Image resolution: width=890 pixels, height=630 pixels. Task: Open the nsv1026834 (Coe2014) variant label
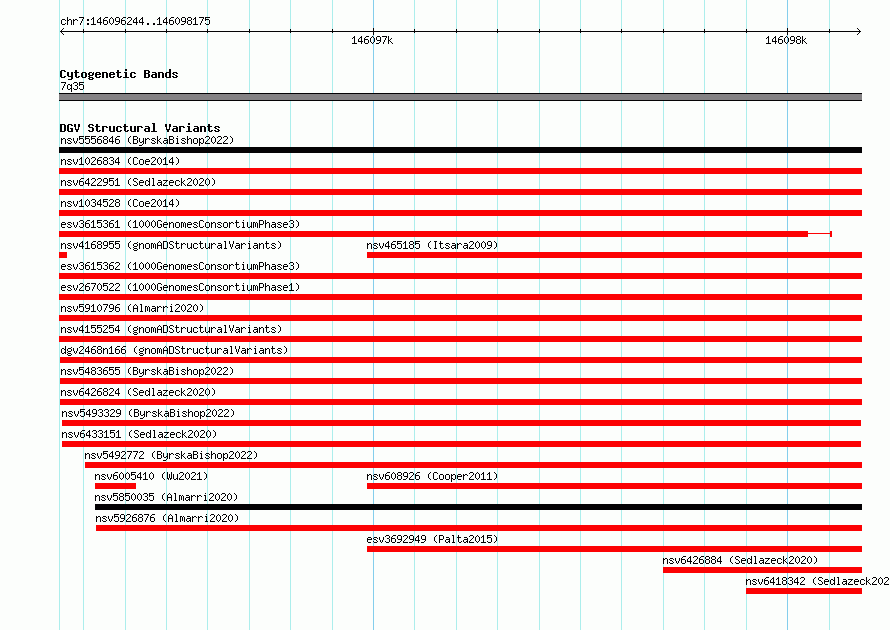tap(120, 161)
